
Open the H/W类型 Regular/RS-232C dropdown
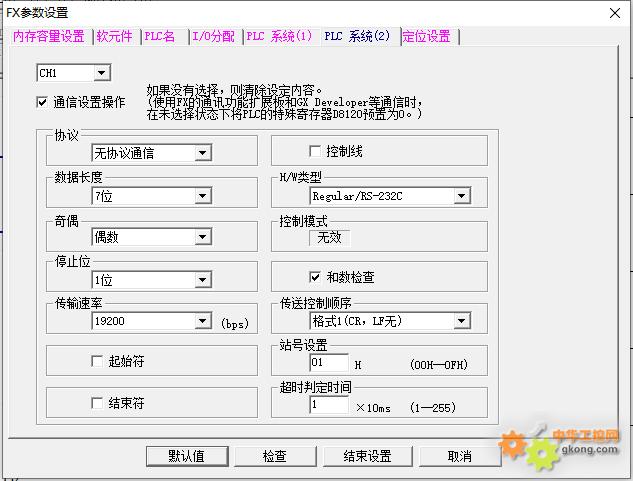click(x=461, y=196)
